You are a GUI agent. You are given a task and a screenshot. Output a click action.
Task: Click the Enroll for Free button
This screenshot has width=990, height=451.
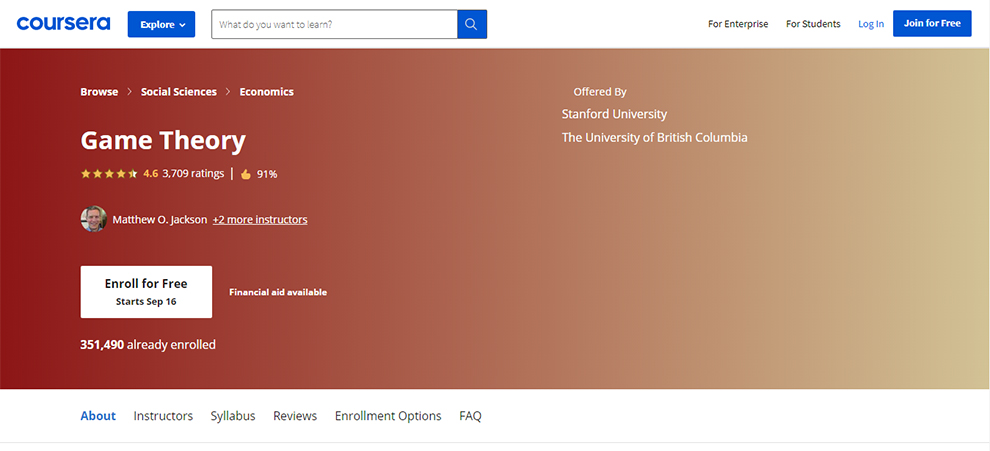click(146, 292)
